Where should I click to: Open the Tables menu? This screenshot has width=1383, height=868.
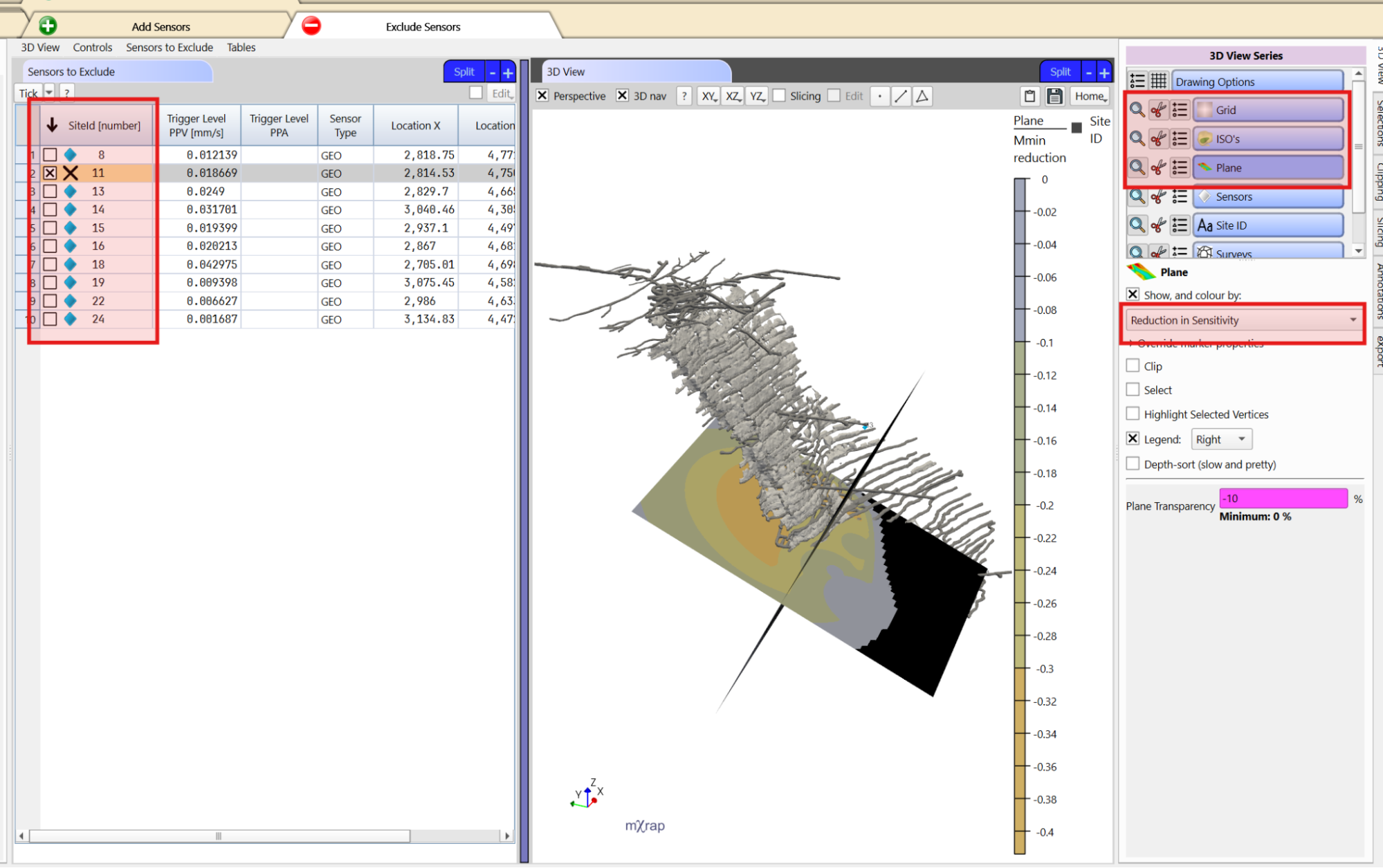241,47
